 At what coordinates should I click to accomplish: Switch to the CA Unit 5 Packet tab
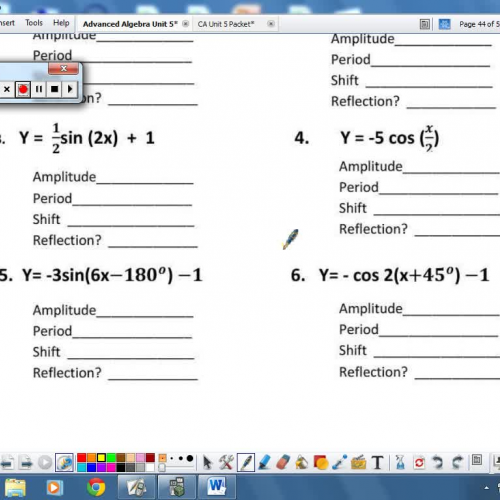pos(226,24)
